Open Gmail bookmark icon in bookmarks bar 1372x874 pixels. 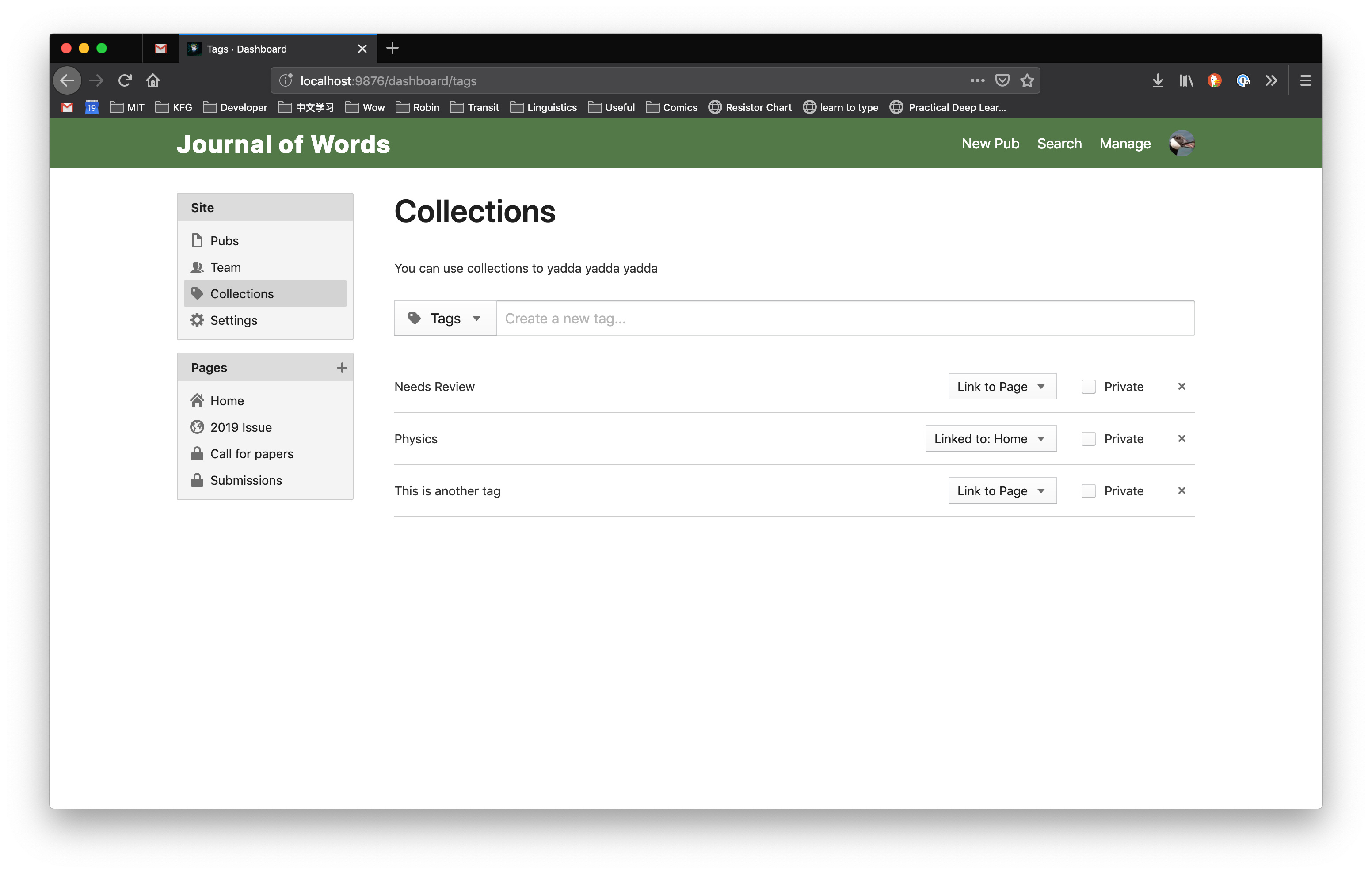point(67,107)
